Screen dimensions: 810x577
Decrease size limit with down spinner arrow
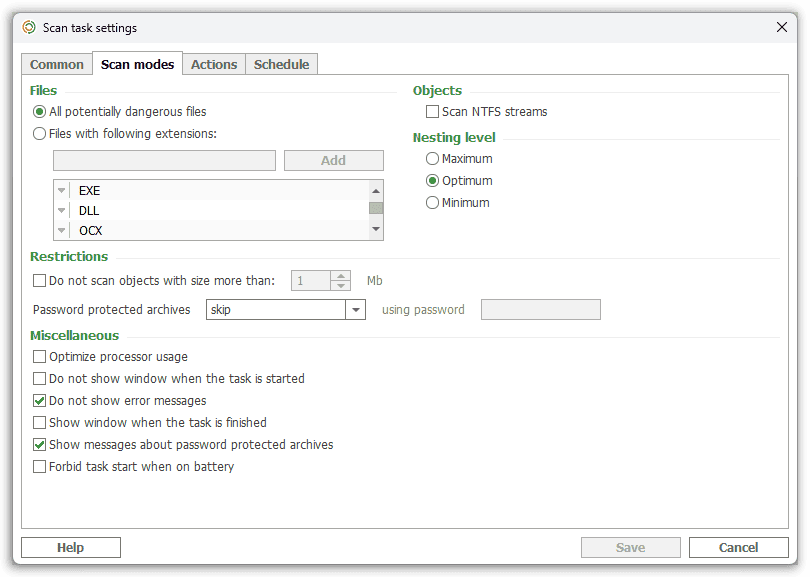[341, 286]
